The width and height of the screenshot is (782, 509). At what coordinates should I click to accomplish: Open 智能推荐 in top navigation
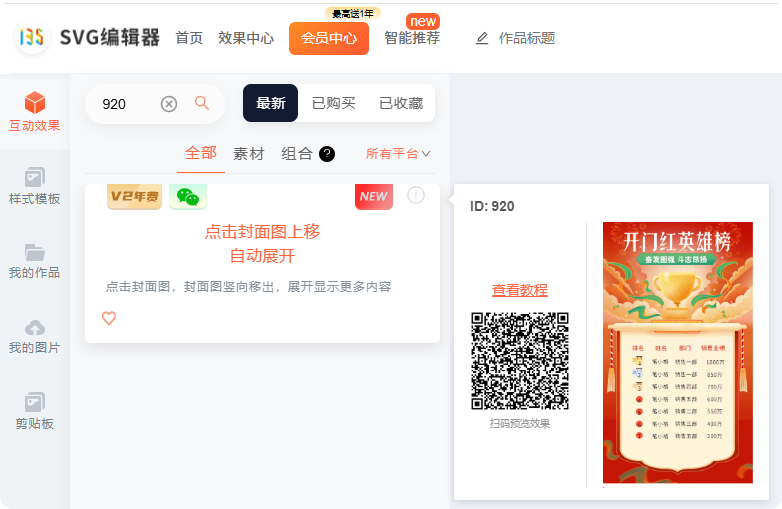(x=412, y=38)
